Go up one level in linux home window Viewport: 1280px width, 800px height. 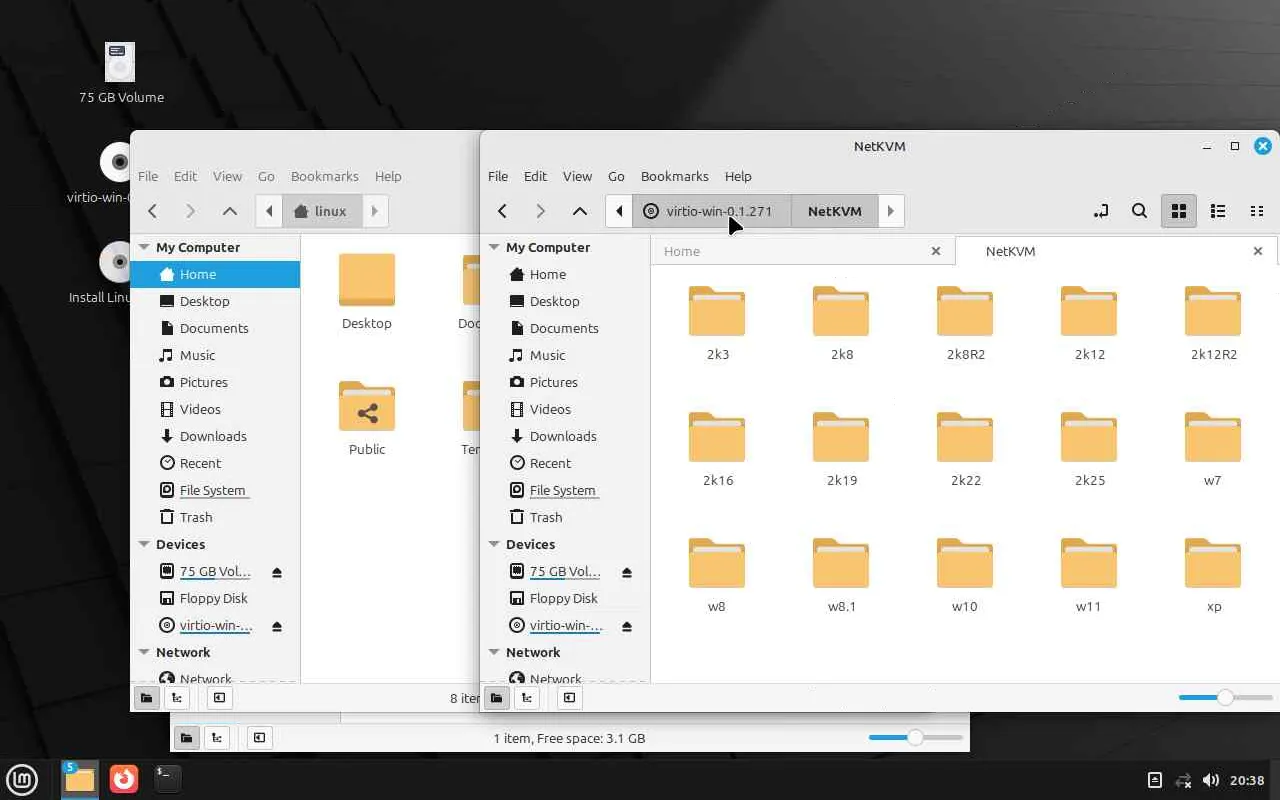[230, 211]
